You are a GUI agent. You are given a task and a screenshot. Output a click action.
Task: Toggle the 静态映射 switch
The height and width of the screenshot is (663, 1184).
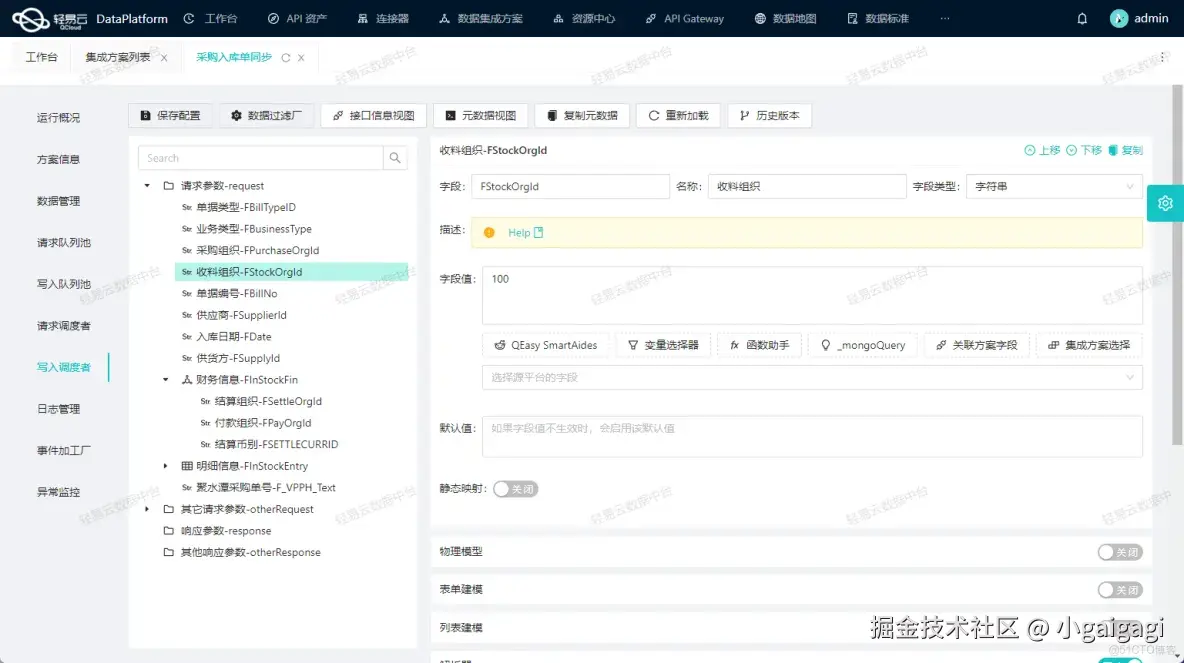pyautogui.click(x=515, y=489)
